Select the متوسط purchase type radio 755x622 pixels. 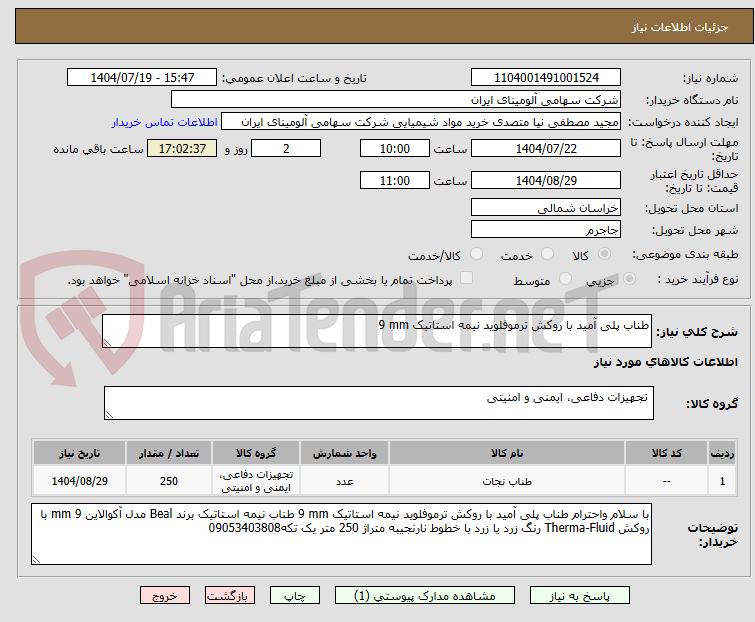coord(565,278)
